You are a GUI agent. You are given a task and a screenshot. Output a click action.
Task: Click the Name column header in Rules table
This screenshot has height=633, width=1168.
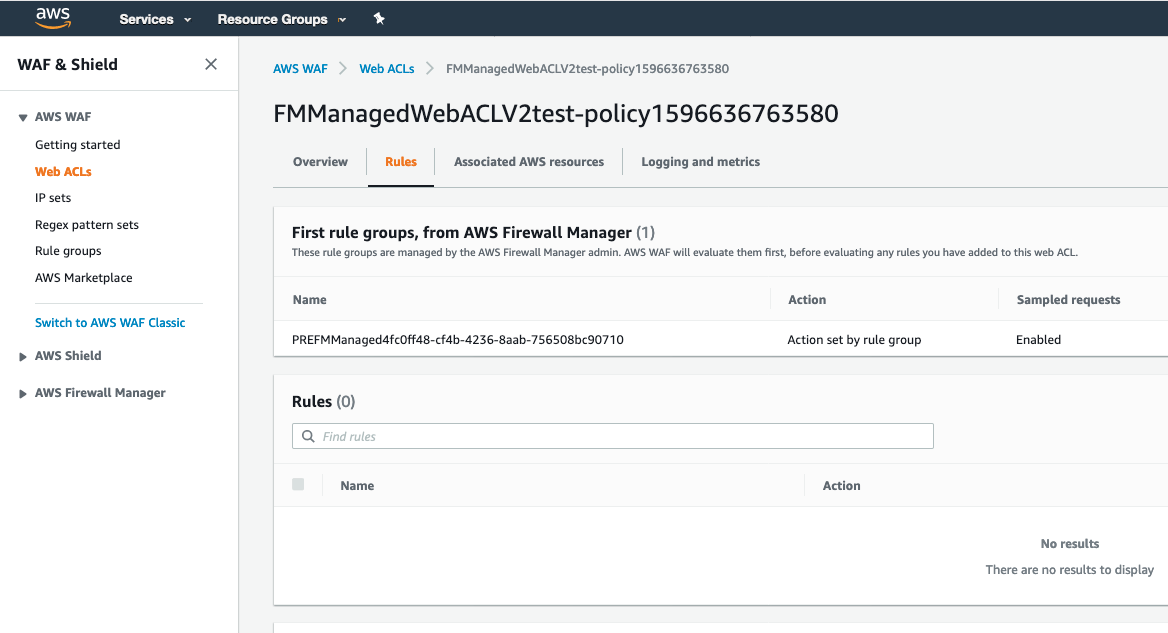coord(357,486)
